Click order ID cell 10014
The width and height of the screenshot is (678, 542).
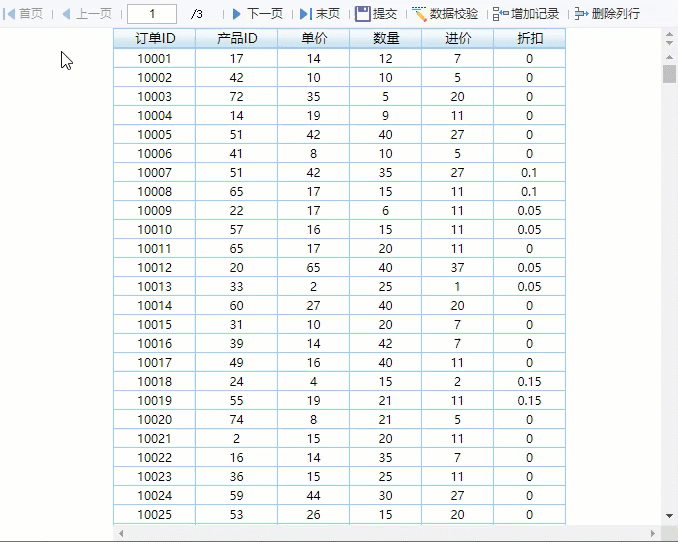(x=155, y=305)
